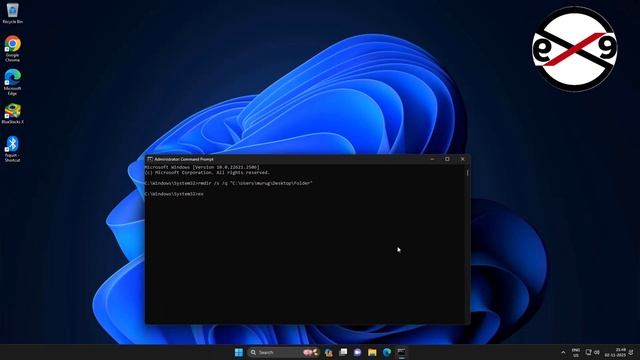Open the ENG language indicator
The width and height of the screenshot is (640, 360).
576,353
